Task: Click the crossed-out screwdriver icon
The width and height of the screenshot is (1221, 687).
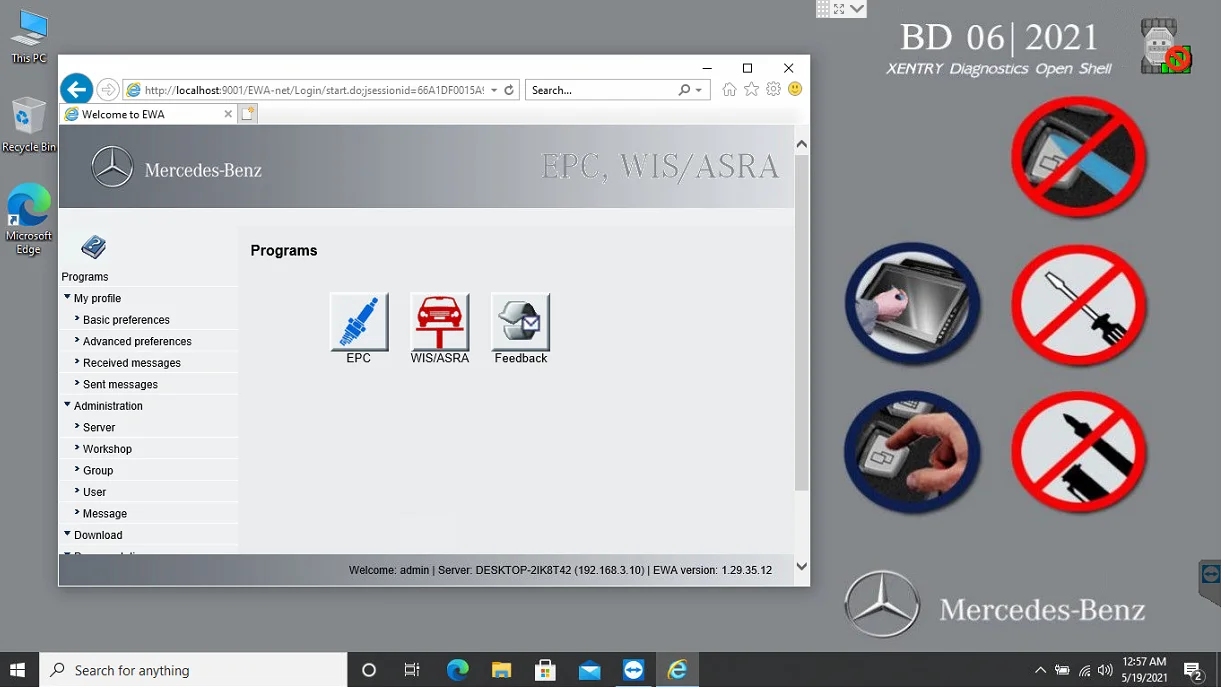Action: click(1078, 304)
